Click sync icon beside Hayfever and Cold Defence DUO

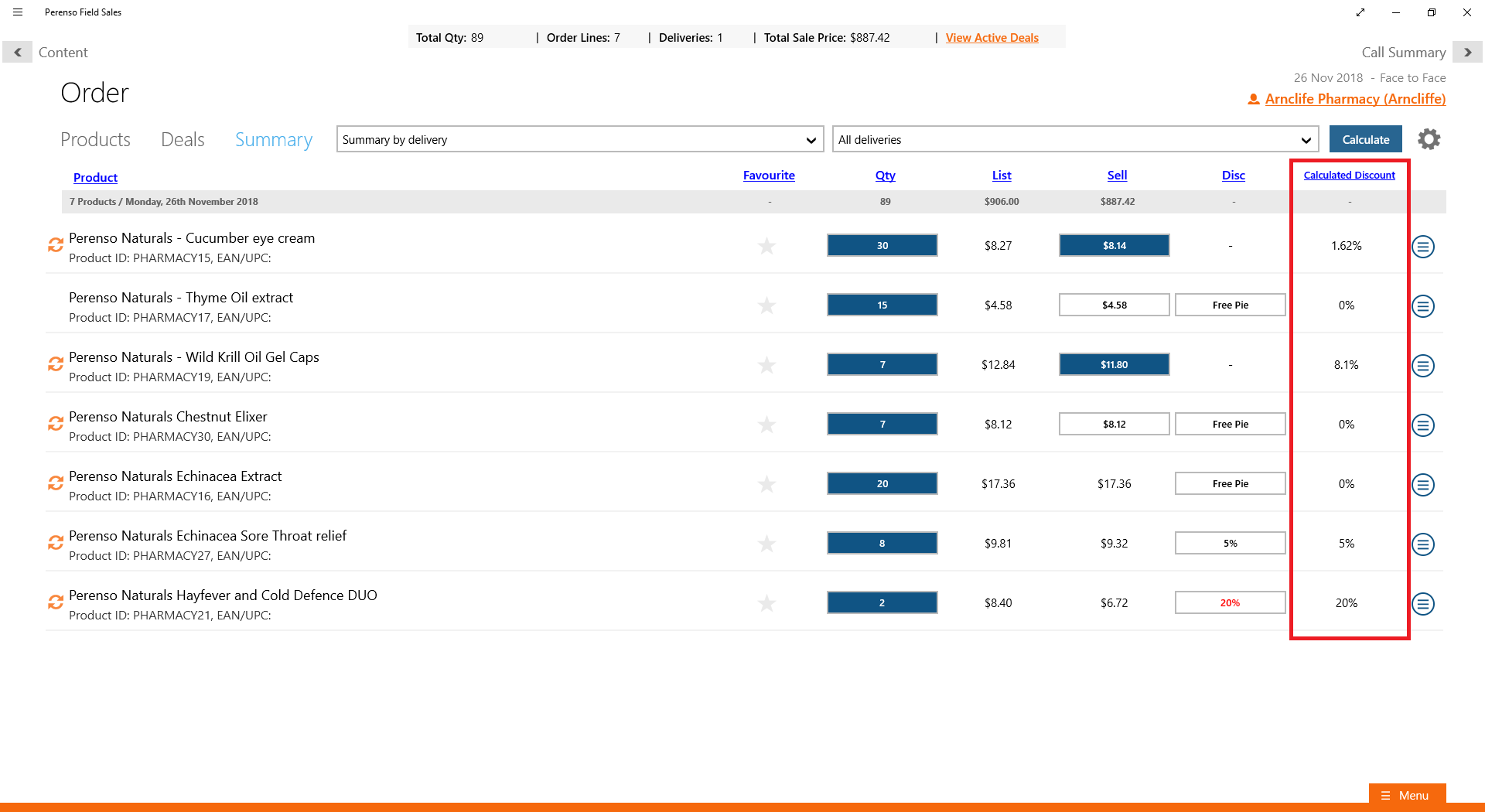coord(56,602)
